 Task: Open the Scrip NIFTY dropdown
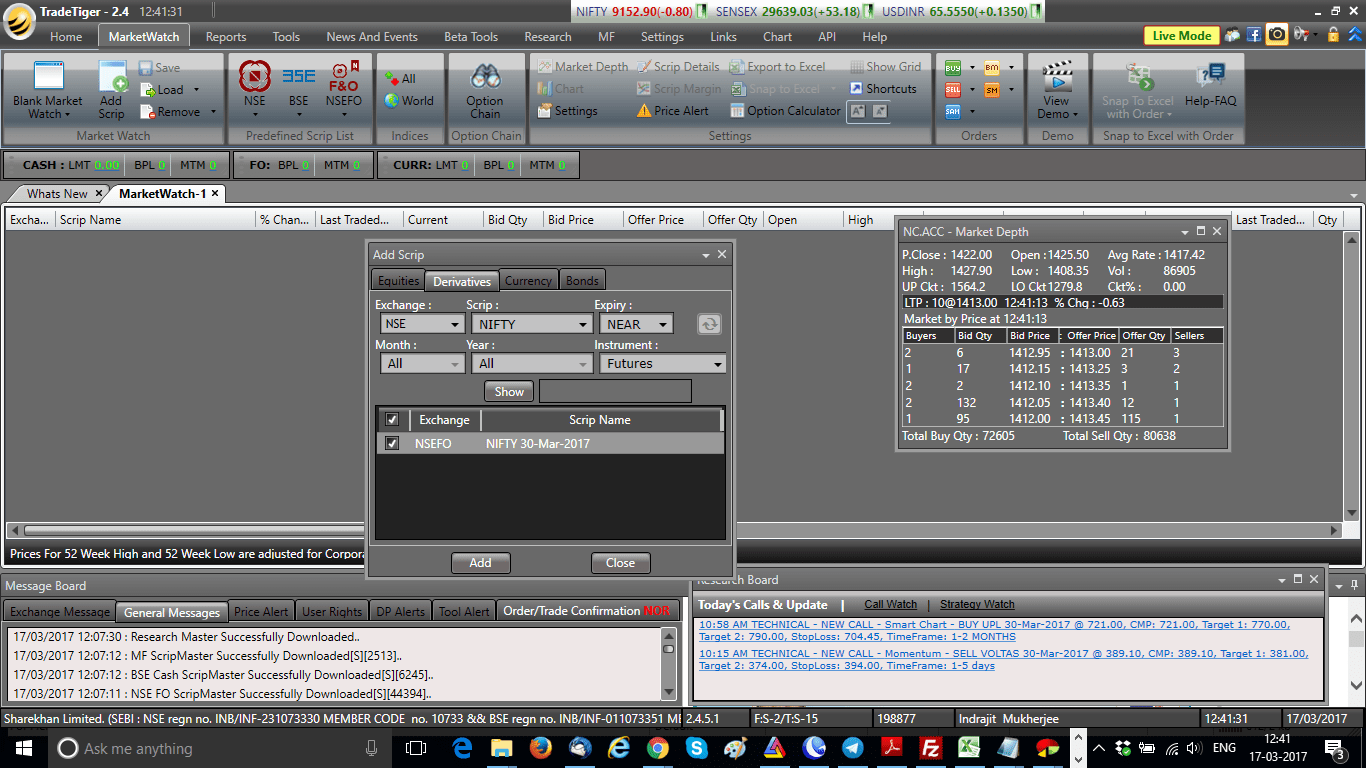coord(533,324)
